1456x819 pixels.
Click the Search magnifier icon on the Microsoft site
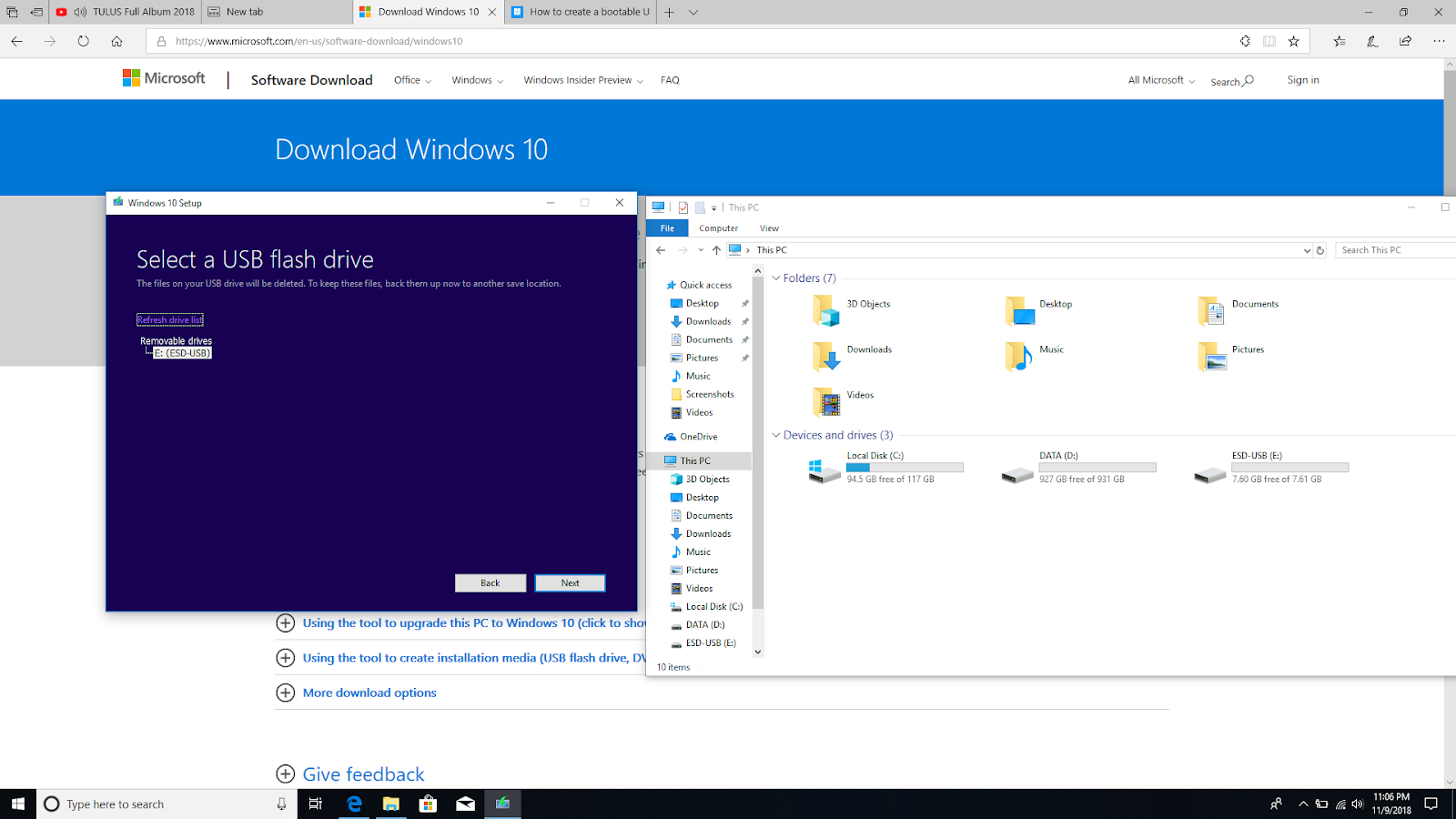tap(1247, 81)
